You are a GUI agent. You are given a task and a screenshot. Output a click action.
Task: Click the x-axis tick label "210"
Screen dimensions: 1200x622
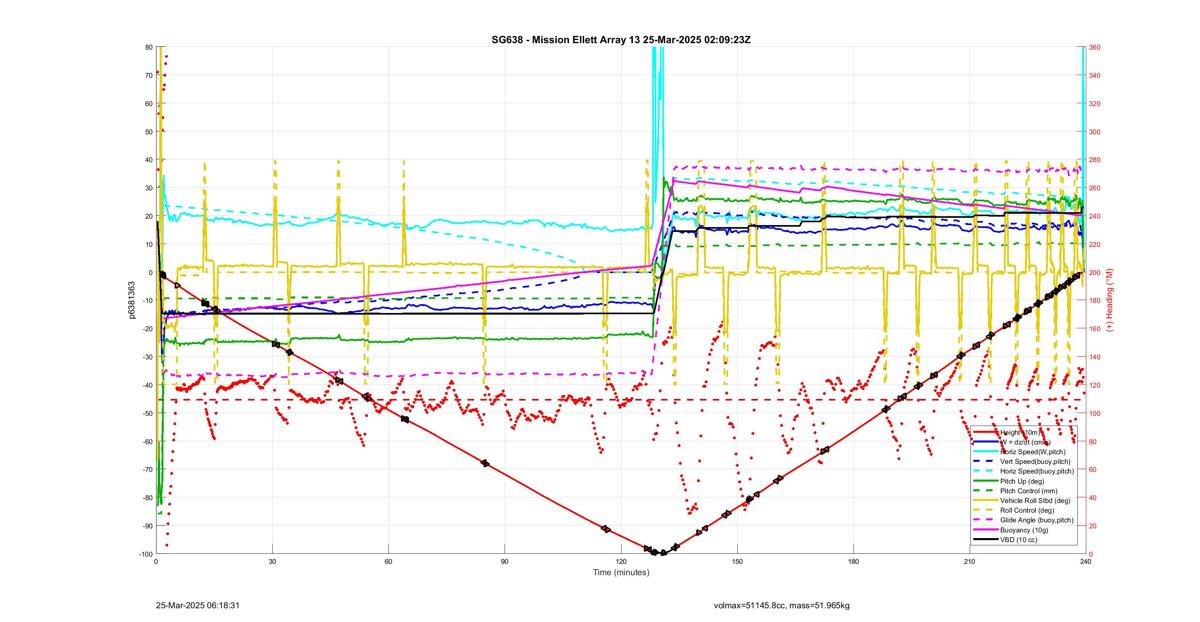(969, 562)
